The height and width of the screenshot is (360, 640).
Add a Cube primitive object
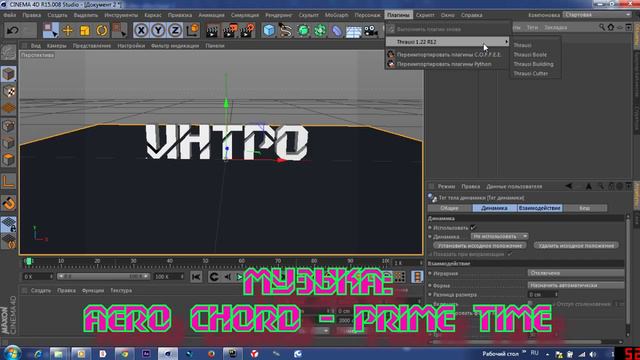point(269,31)
